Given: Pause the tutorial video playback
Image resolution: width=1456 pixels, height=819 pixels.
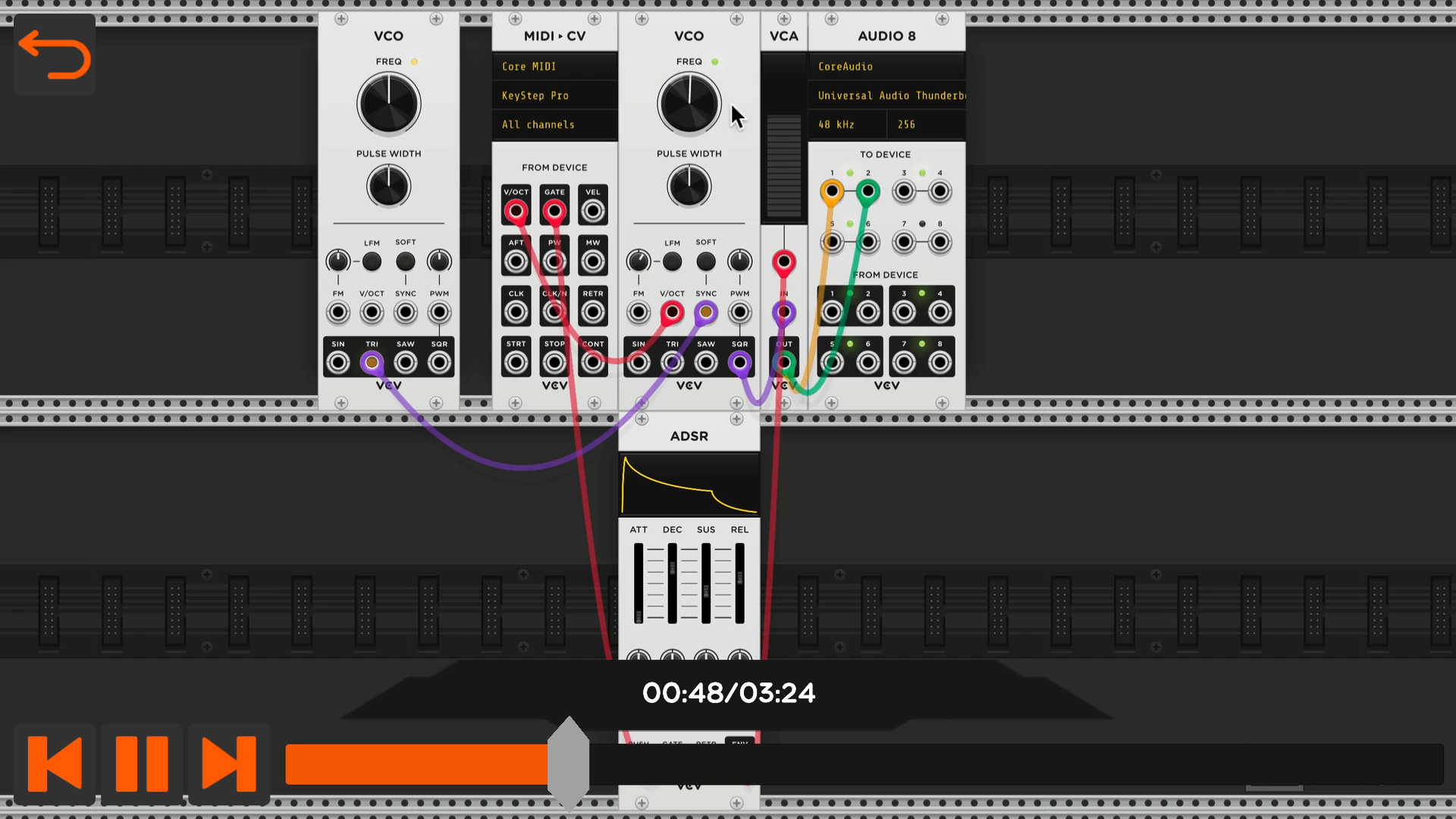Looking at the screenshot, I should point(142,764).
